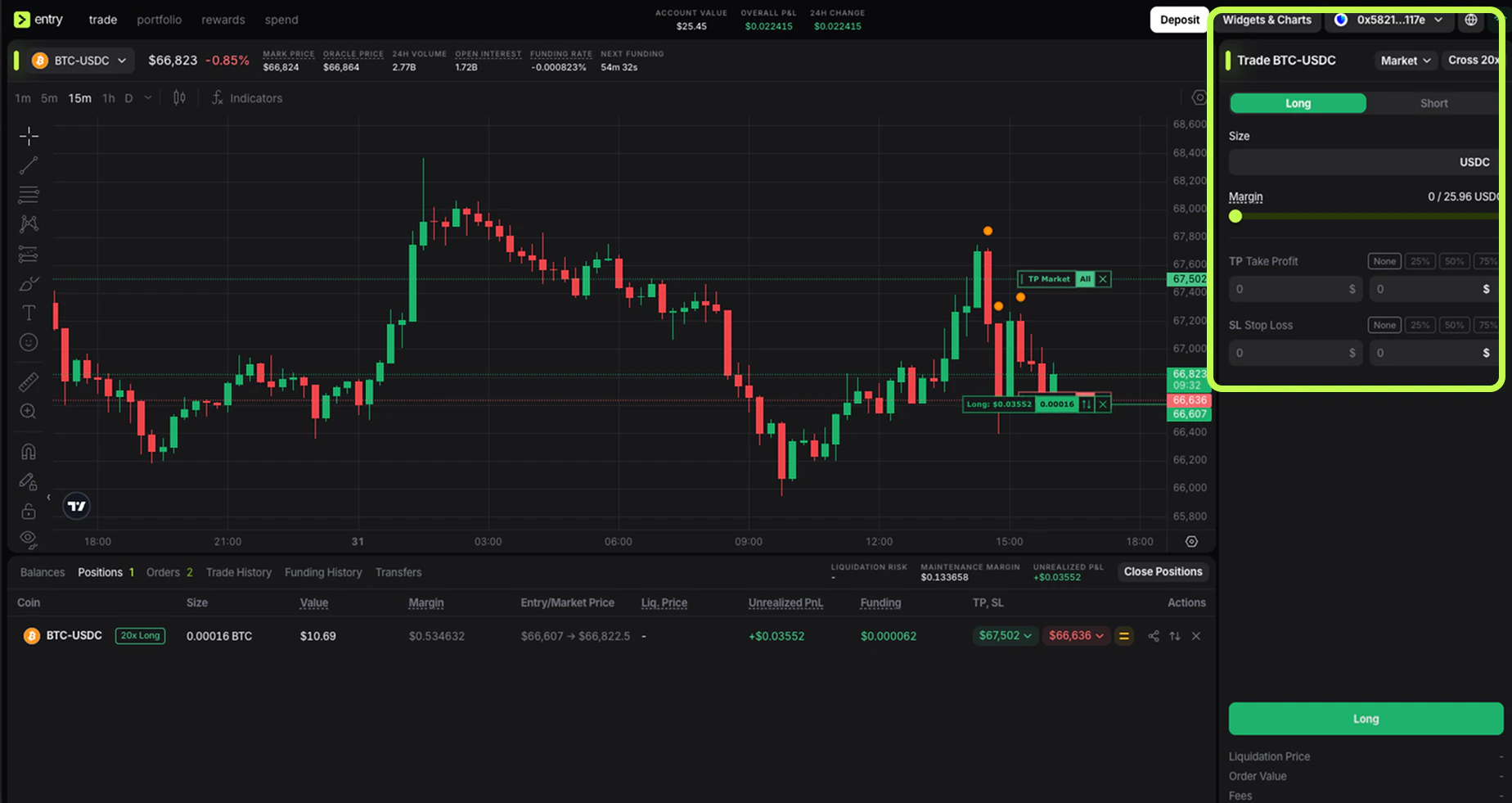This screenshot has width=1512, height=803.
Task: Remove the TP Market chart order
Action: tap(1103, 279)
